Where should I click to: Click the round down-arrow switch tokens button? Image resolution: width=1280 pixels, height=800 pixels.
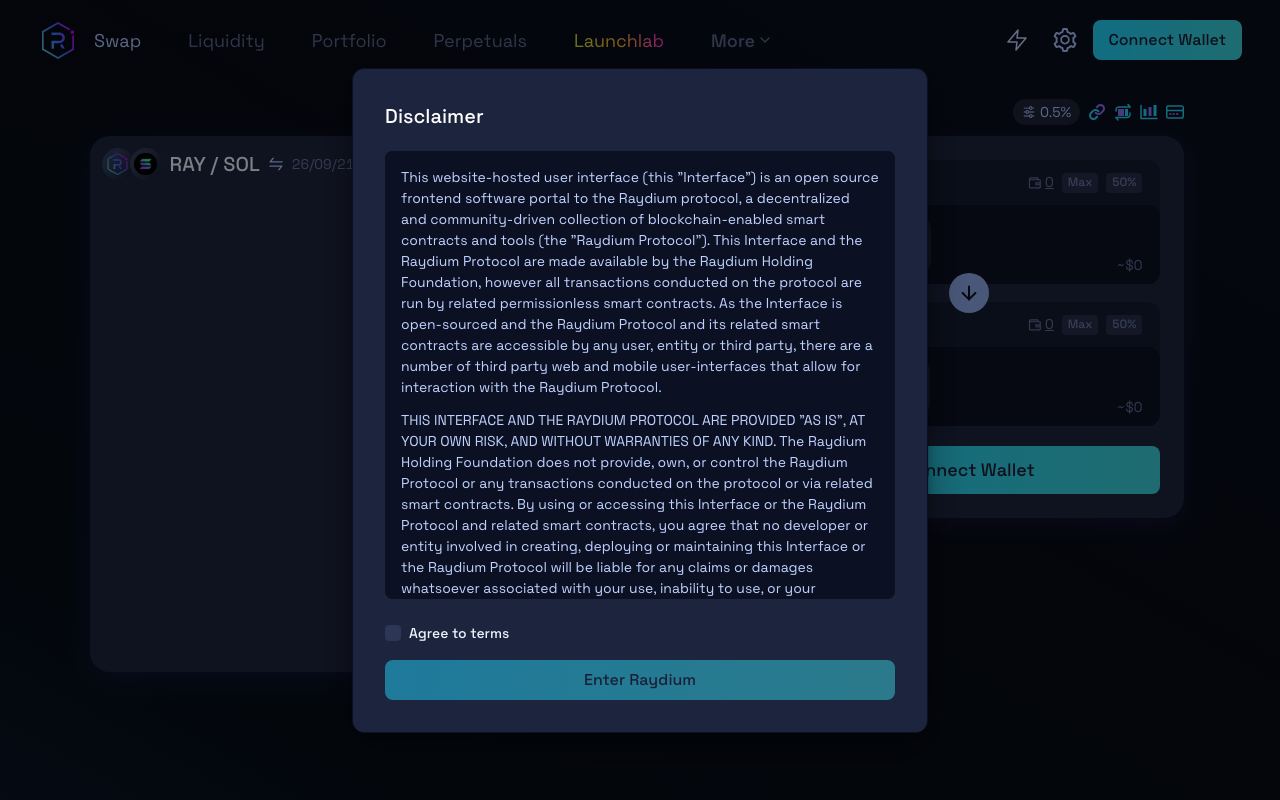click(x=968, y=293)
